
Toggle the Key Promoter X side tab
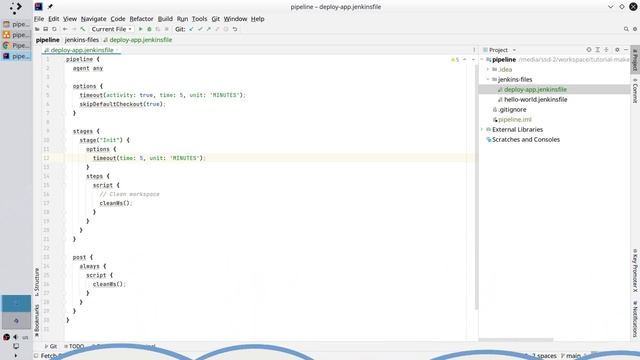(x=635, y=270)
